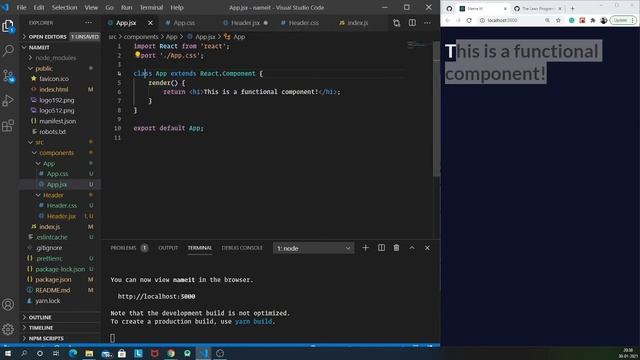Switch to the index.js editor tab
640x360 pixels.
click(x=358, y=23)
